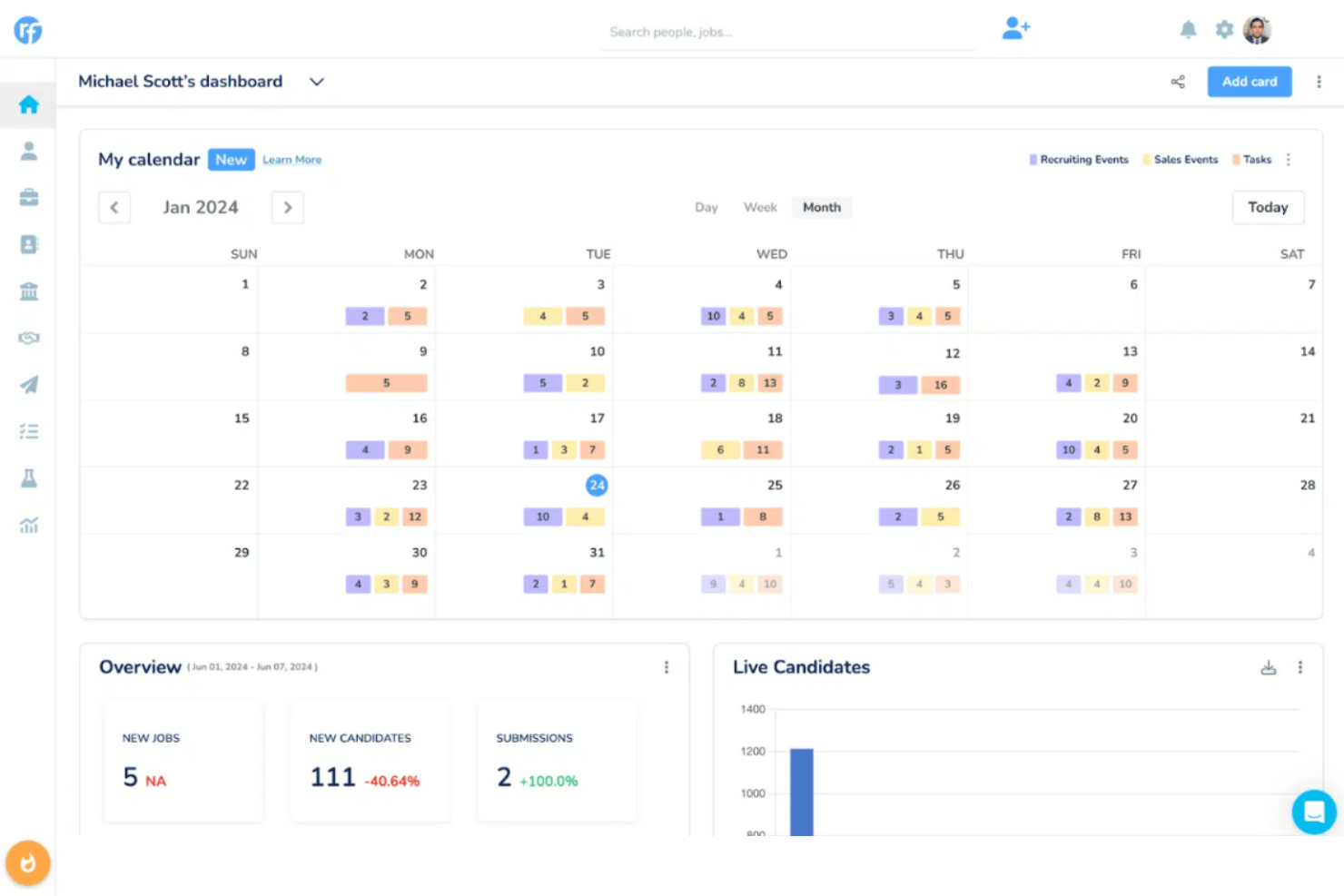1344x896 pixels.
Task: Click the Today button
Action: coord(1268,207)
